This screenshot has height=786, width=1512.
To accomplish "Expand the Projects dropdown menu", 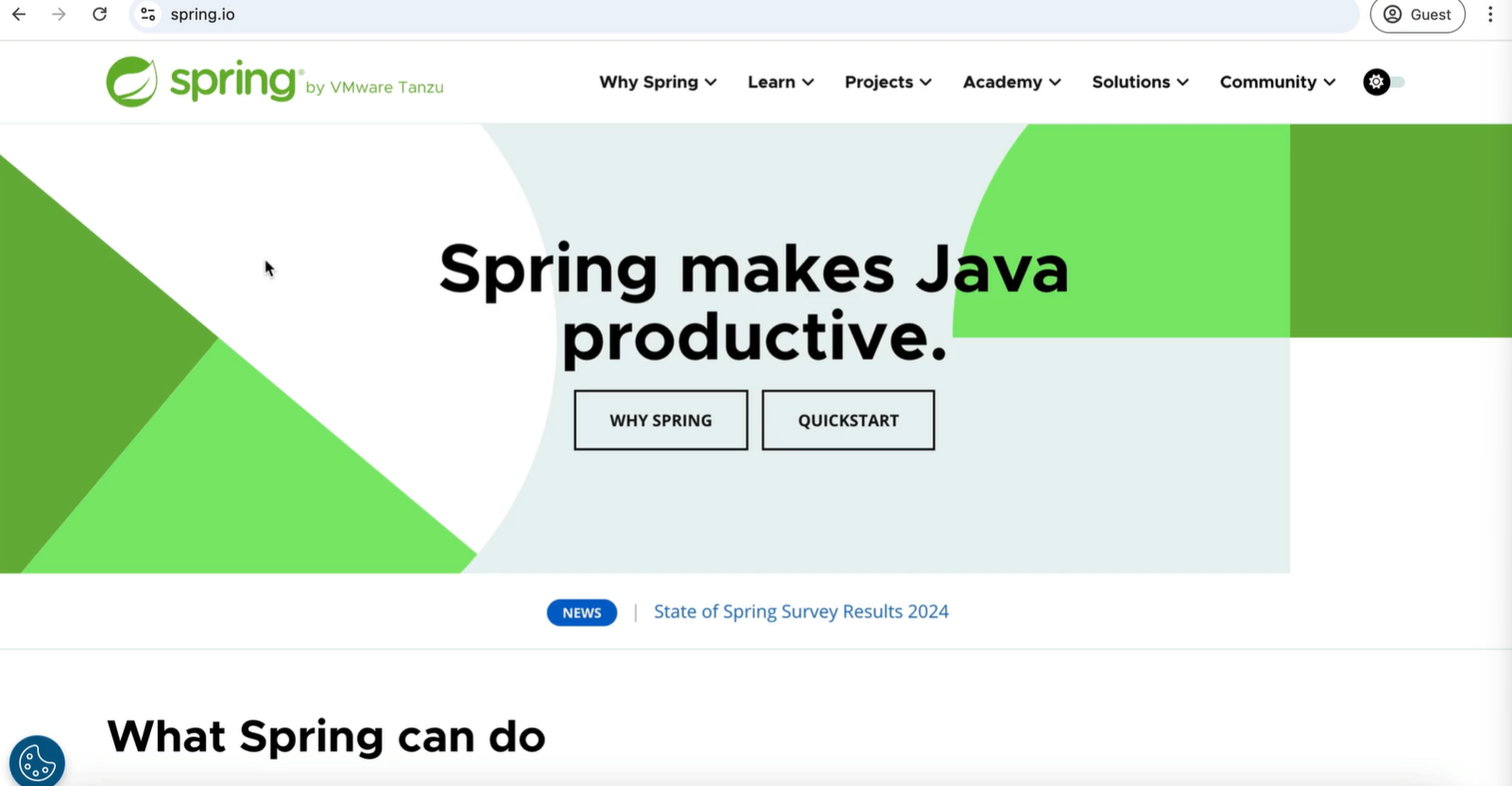I will [x=887, y=82].
